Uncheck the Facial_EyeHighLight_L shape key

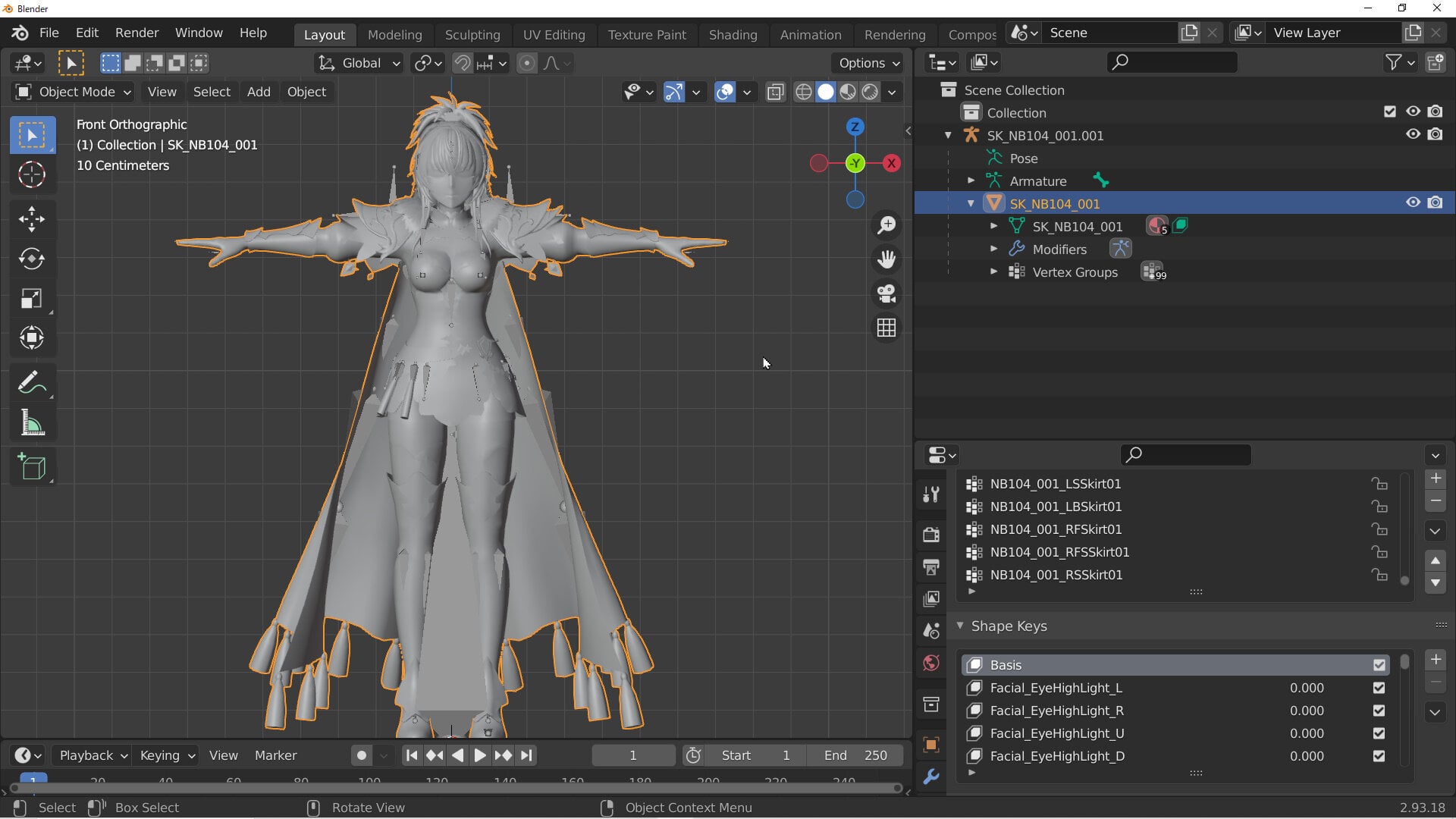[1379, 688]
